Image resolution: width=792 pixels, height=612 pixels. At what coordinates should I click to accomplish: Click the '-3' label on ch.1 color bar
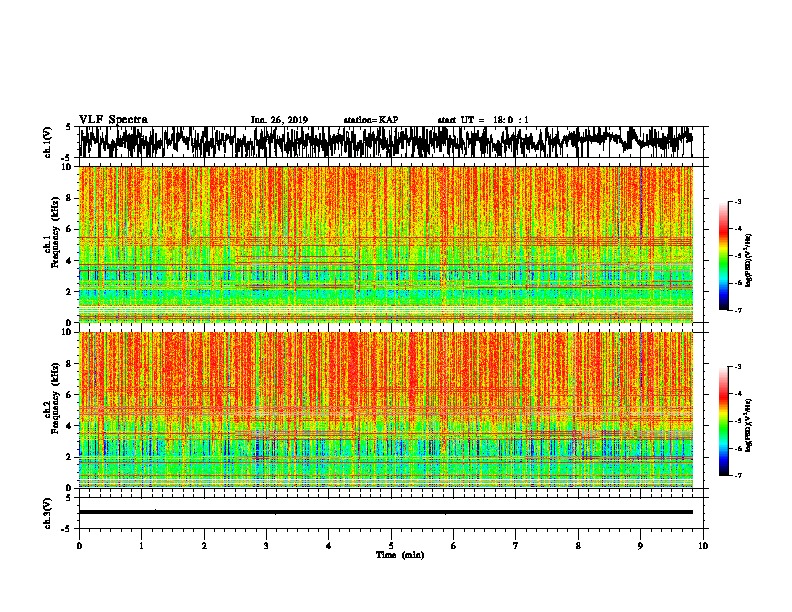click(x=738, y=201)
